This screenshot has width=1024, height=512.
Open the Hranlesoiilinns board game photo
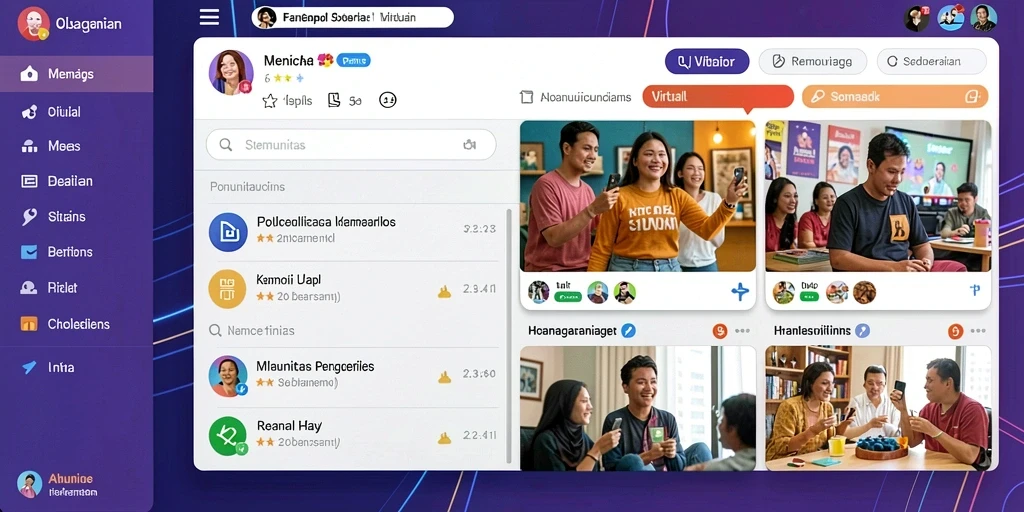878,408
